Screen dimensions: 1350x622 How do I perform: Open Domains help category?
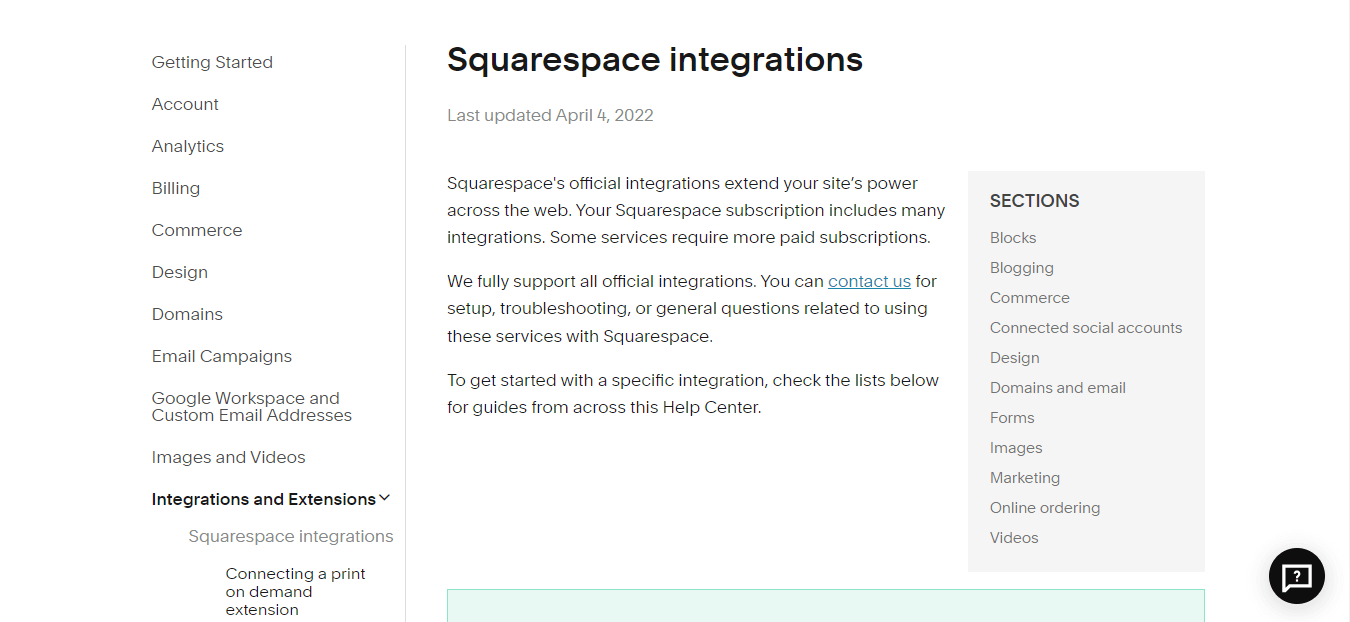pyautogui.click(x=187, y=314)
